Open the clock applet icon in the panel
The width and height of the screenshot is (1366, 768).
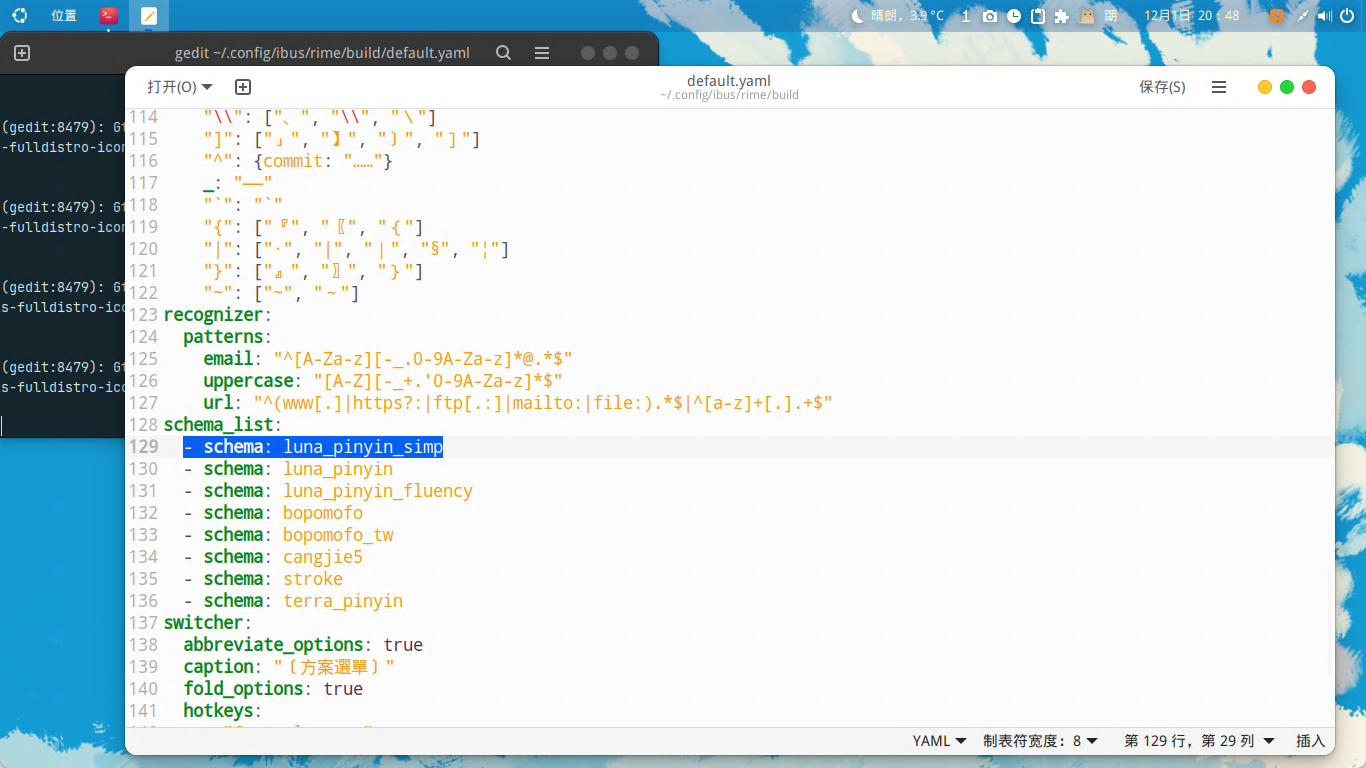pos(1014,15)
